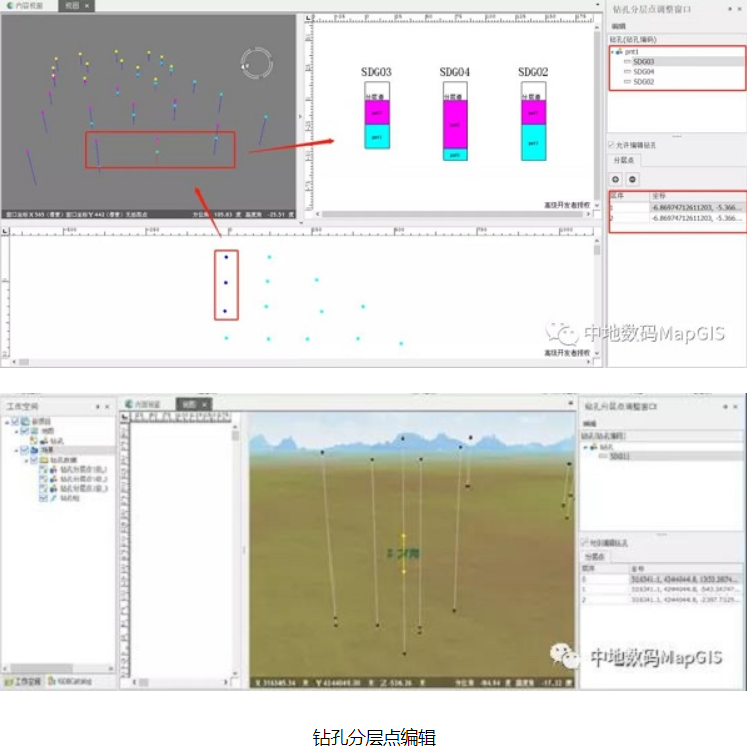Click the top dark-blue borehole point in plan view
Image resolution: width=747 pixels, height=748 pixels.
pos(226,257)
